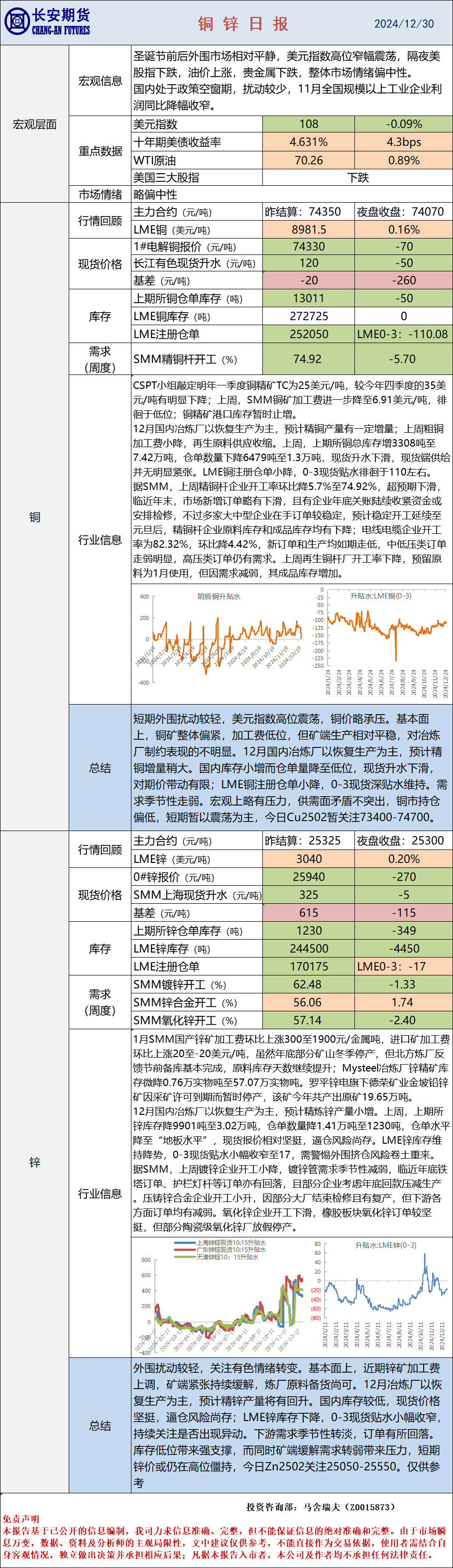Click the 0#锌报价 value 25940
The image size is (453, 1568).
[x=309, y=877]
